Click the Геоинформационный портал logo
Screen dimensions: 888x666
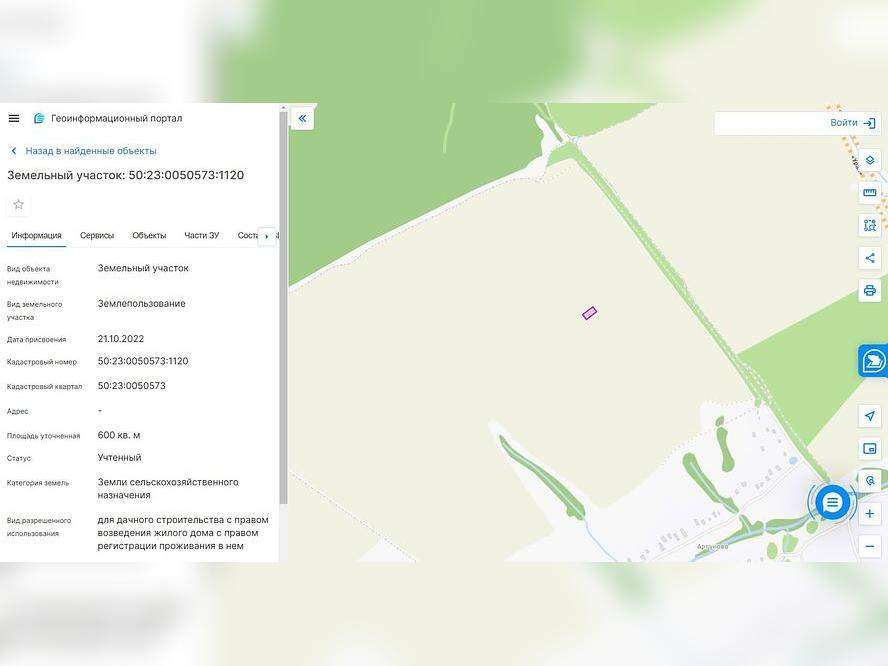[39, 118]
